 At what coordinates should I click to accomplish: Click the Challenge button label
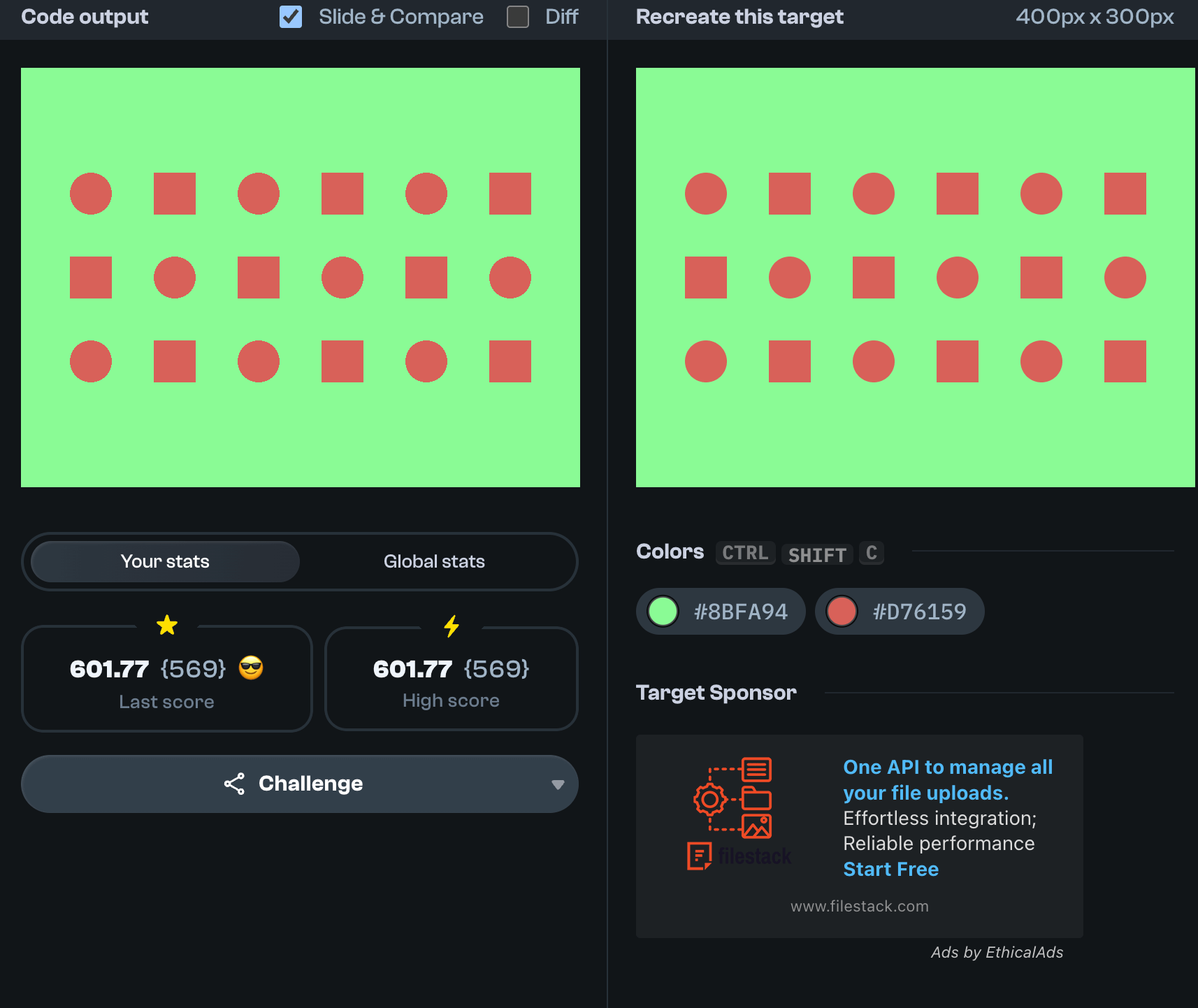[x=310, y=784]
